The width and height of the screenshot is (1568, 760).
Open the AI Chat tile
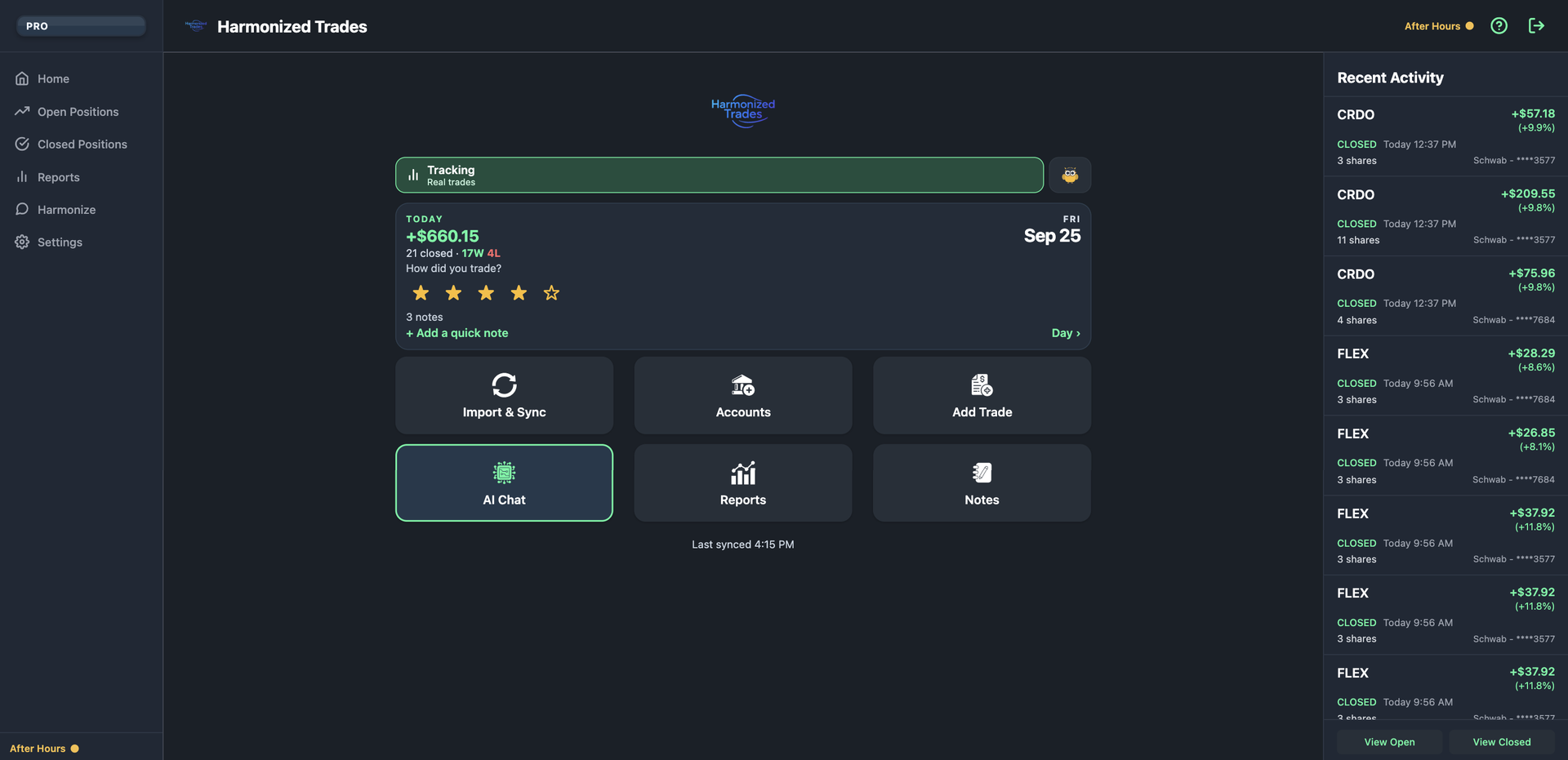pos(504,482)
